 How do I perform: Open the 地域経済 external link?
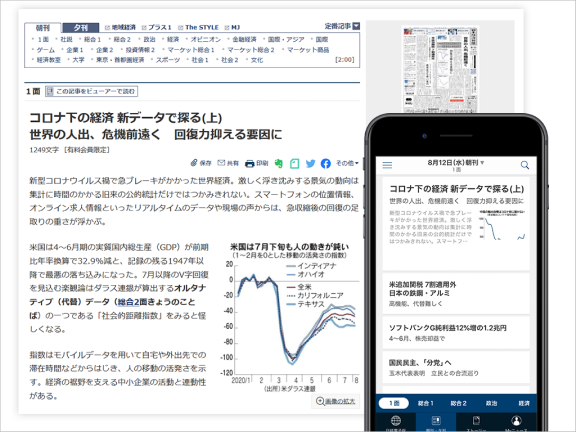120,28
